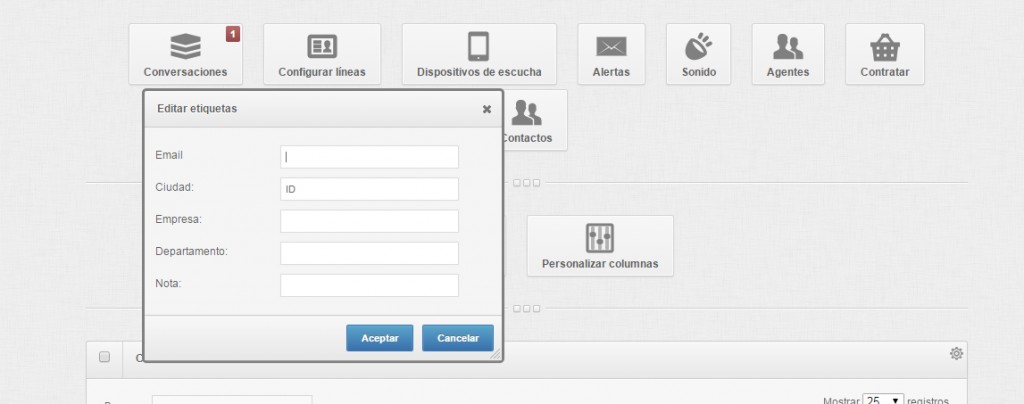Open the Mostrar registros count dropdown
Screen dimensions: 1024x404
pyautogui.click(x=883, y=400)
